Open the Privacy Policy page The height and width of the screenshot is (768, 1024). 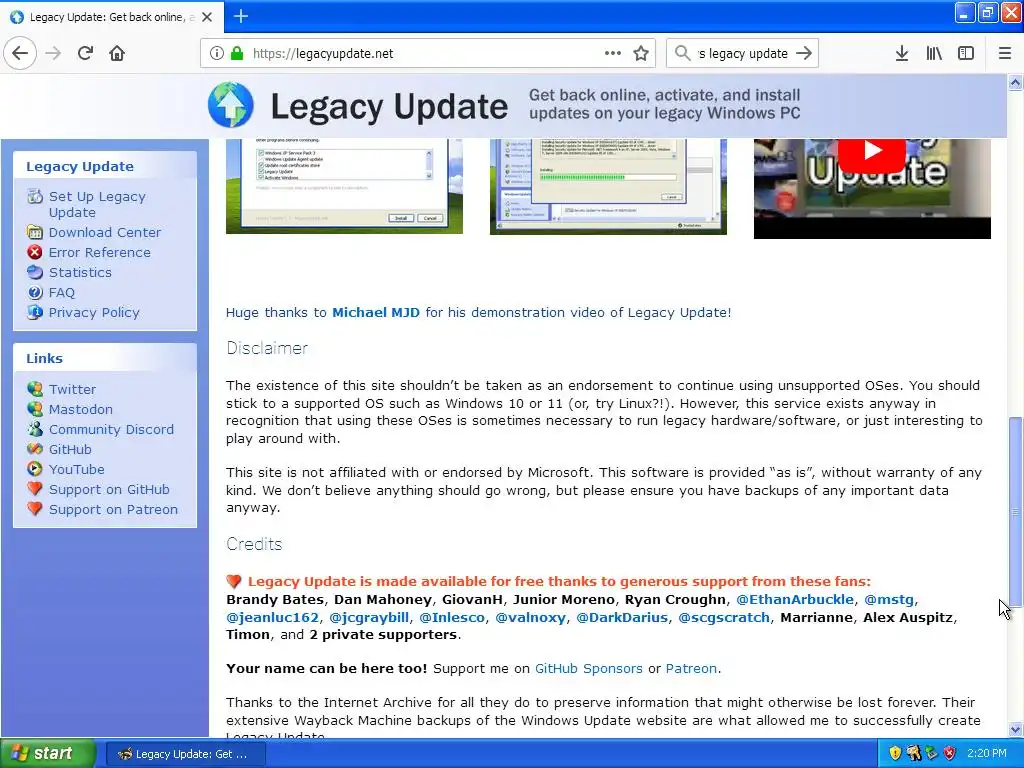point(94,312)
